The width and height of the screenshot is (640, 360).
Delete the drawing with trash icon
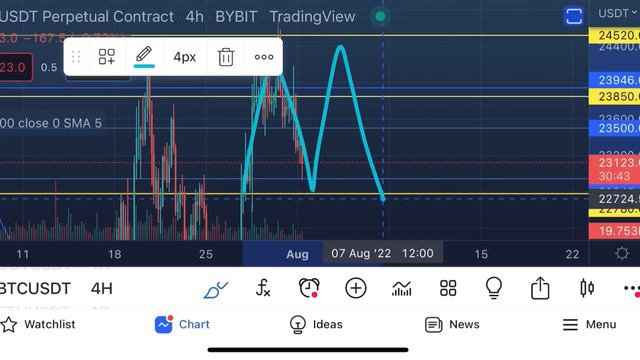coord(226,57)
